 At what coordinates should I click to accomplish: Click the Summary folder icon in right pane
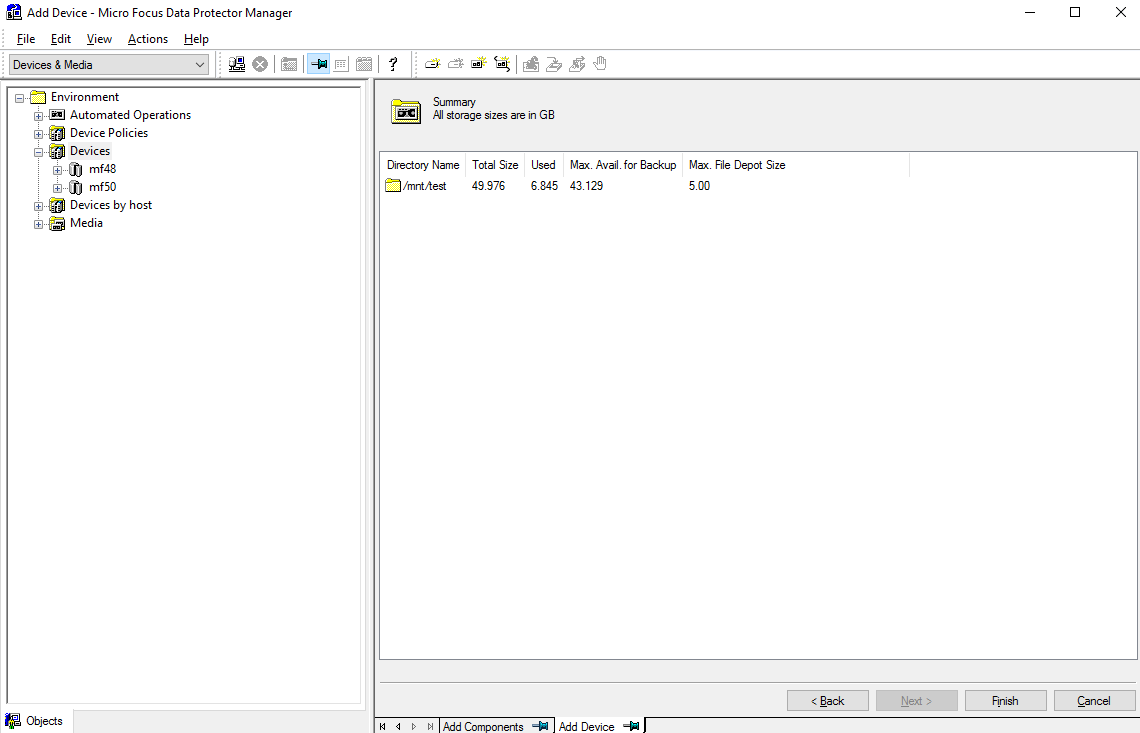[x=406, y=112]
